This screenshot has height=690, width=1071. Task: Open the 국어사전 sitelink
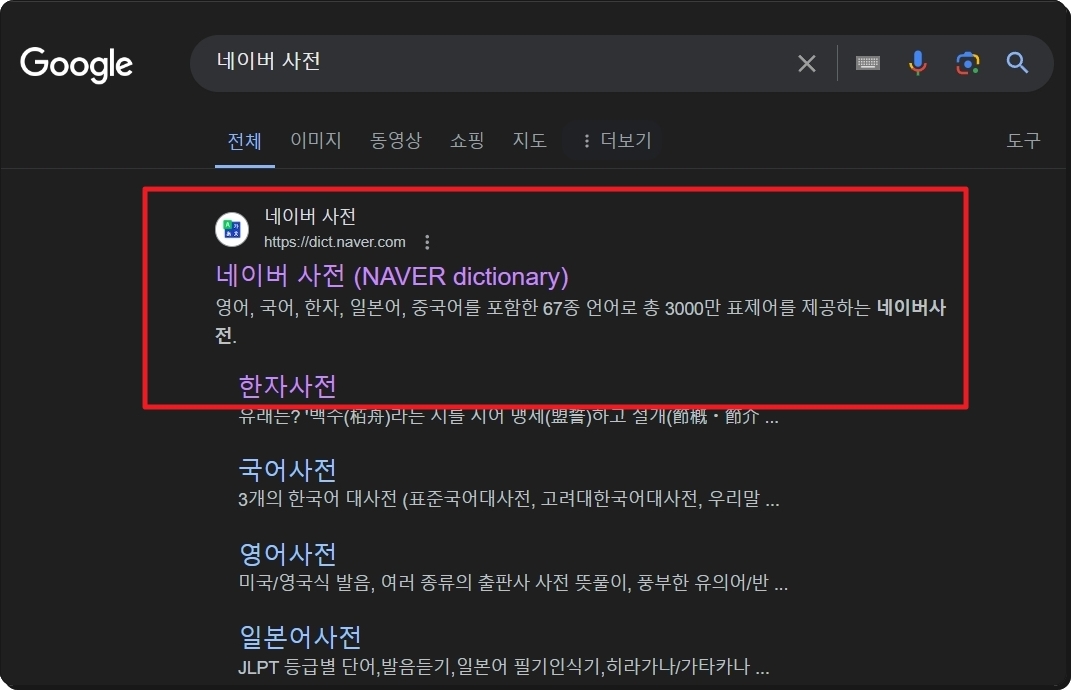[288, 470]
